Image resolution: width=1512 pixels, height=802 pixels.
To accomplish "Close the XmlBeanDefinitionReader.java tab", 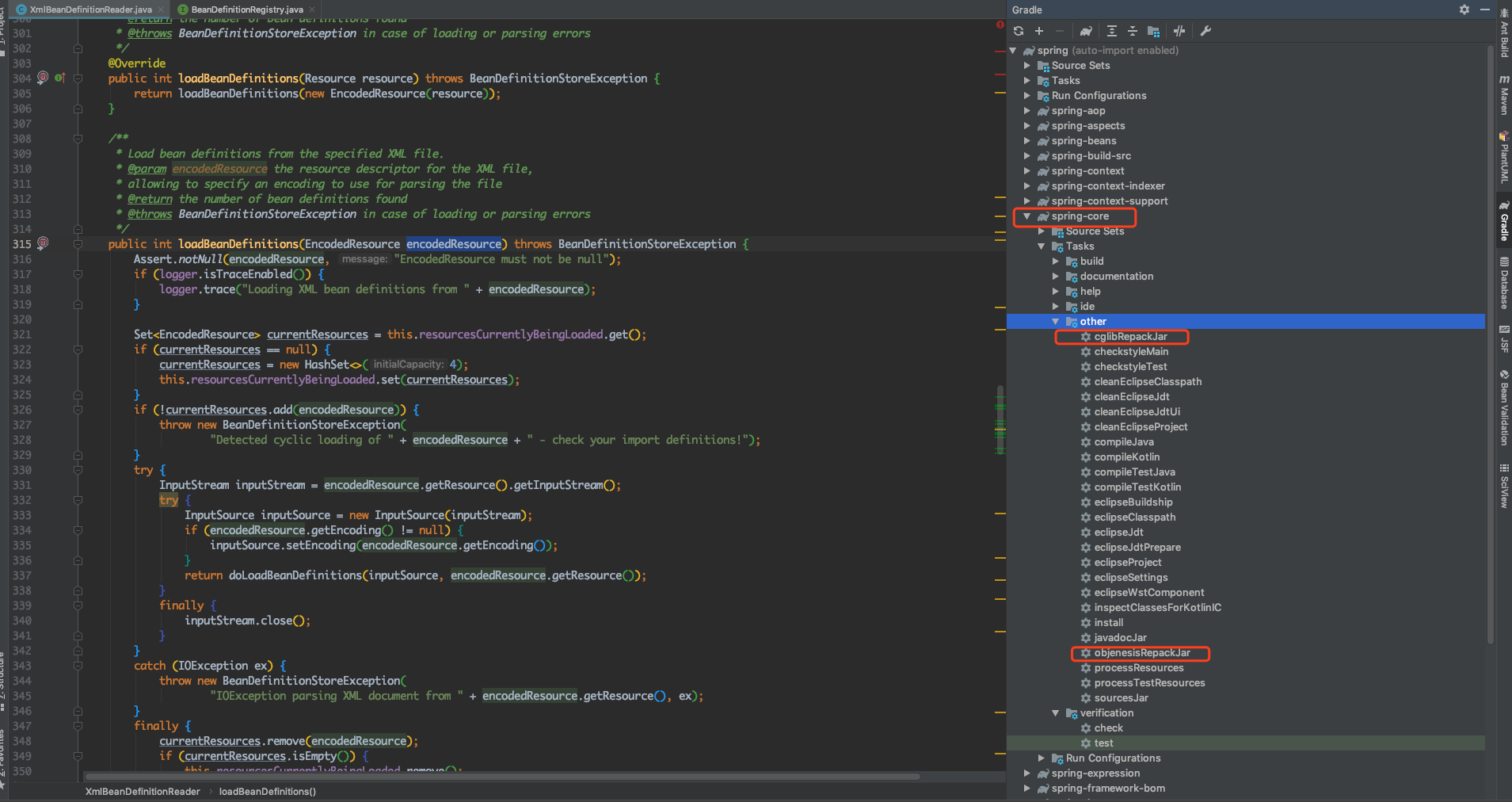I will click(161, 10).
